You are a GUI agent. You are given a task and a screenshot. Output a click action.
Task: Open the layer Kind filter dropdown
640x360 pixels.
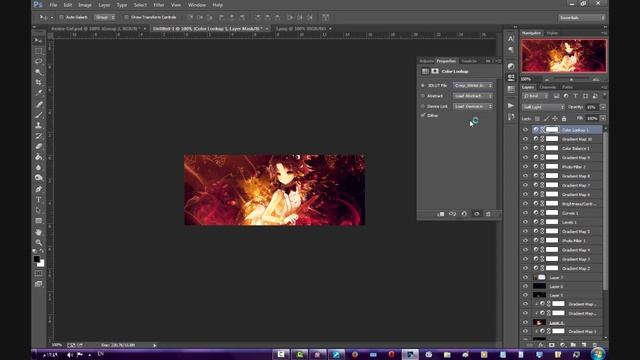[536, 96]
